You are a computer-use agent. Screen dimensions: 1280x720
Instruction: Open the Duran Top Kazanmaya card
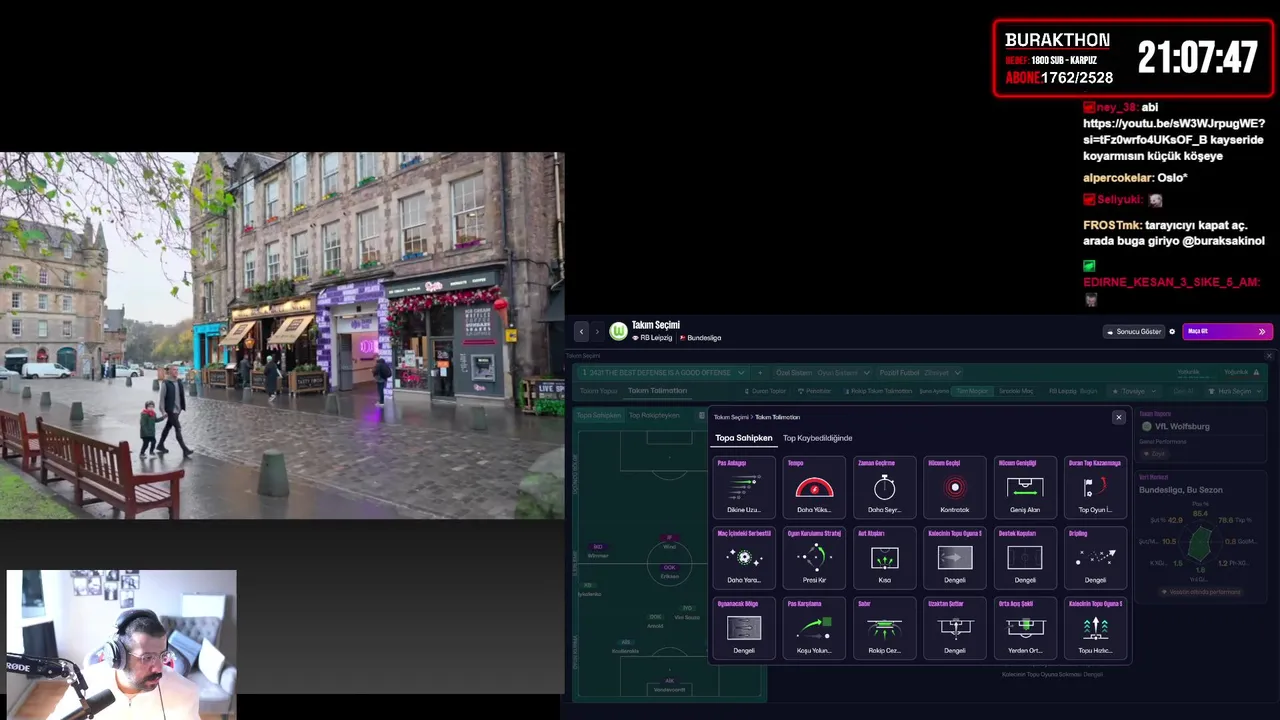click(x=1095, y=487)
